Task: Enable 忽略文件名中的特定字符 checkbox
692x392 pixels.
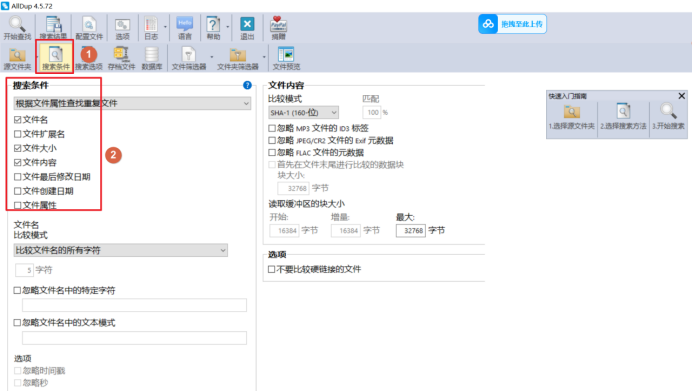Action: tap(17, 290)
